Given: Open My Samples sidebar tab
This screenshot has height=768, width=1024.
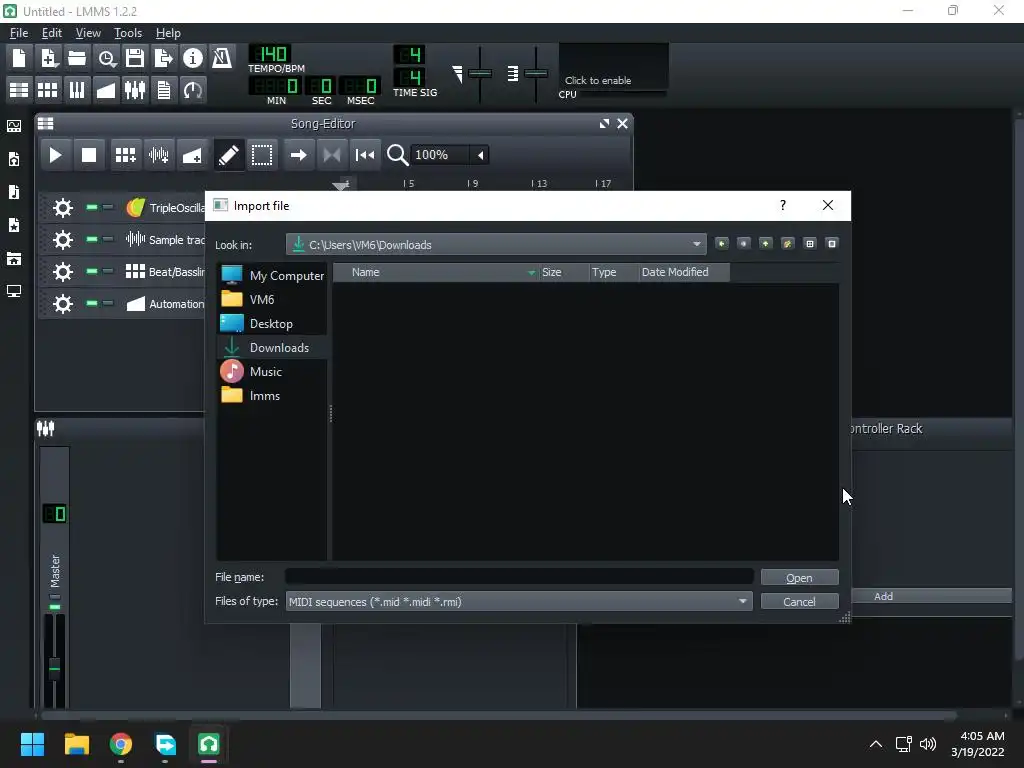Looking at the screenshot, I should tap(14, 192).
